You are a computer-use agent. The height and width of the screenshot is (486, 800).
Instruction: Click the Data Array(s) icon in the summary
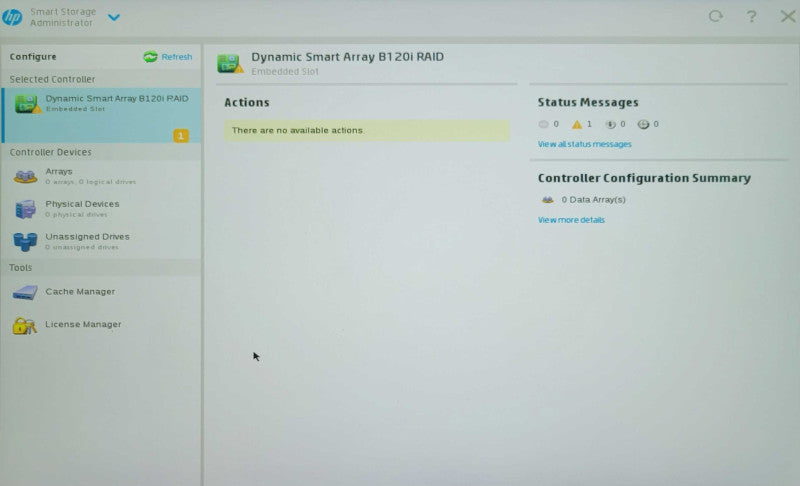click(547, 199)
